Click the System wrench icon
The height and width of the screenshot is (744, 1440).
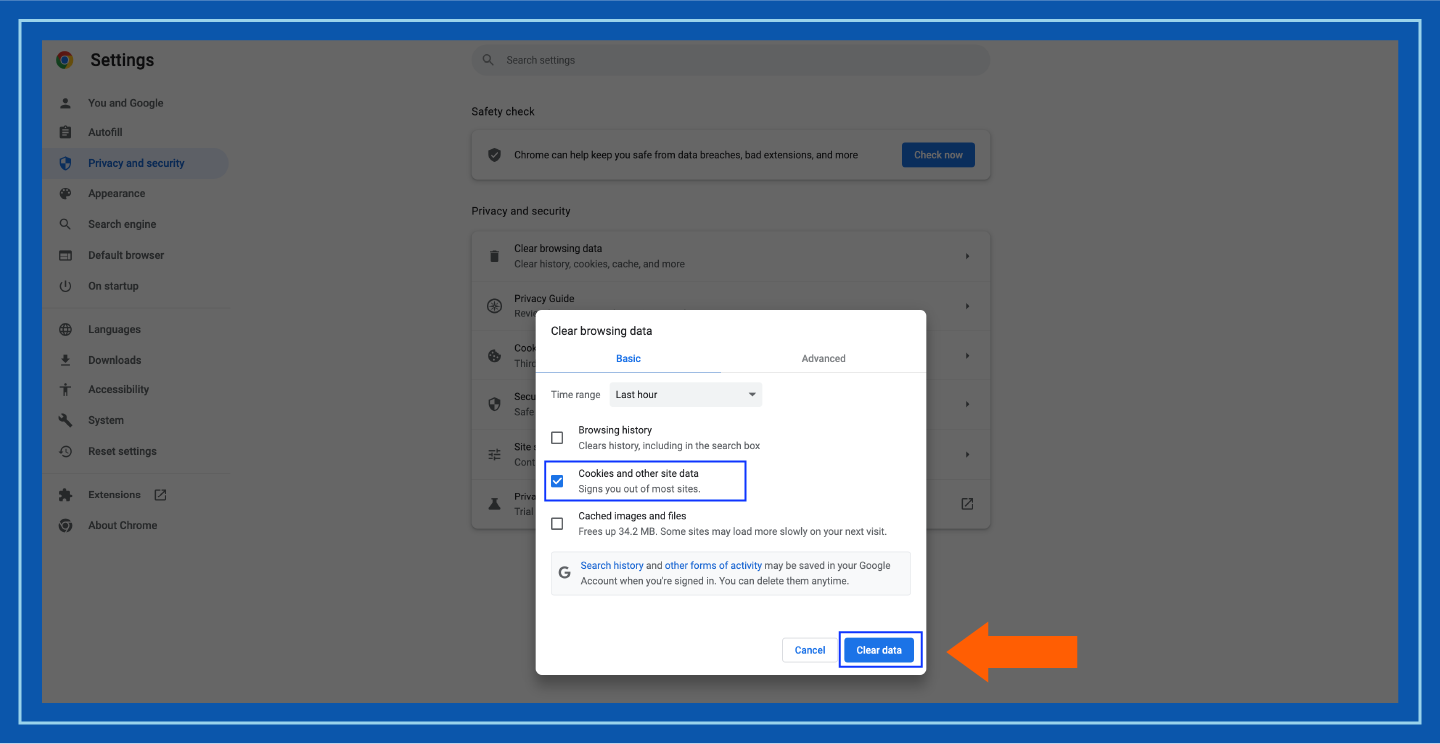[x=66, y=420]
